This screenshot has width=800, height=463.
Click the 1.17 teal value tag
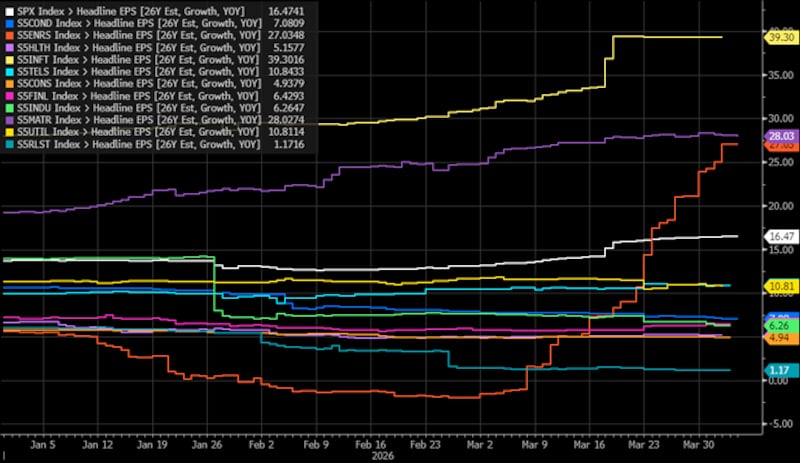click(x=779, y=371)
